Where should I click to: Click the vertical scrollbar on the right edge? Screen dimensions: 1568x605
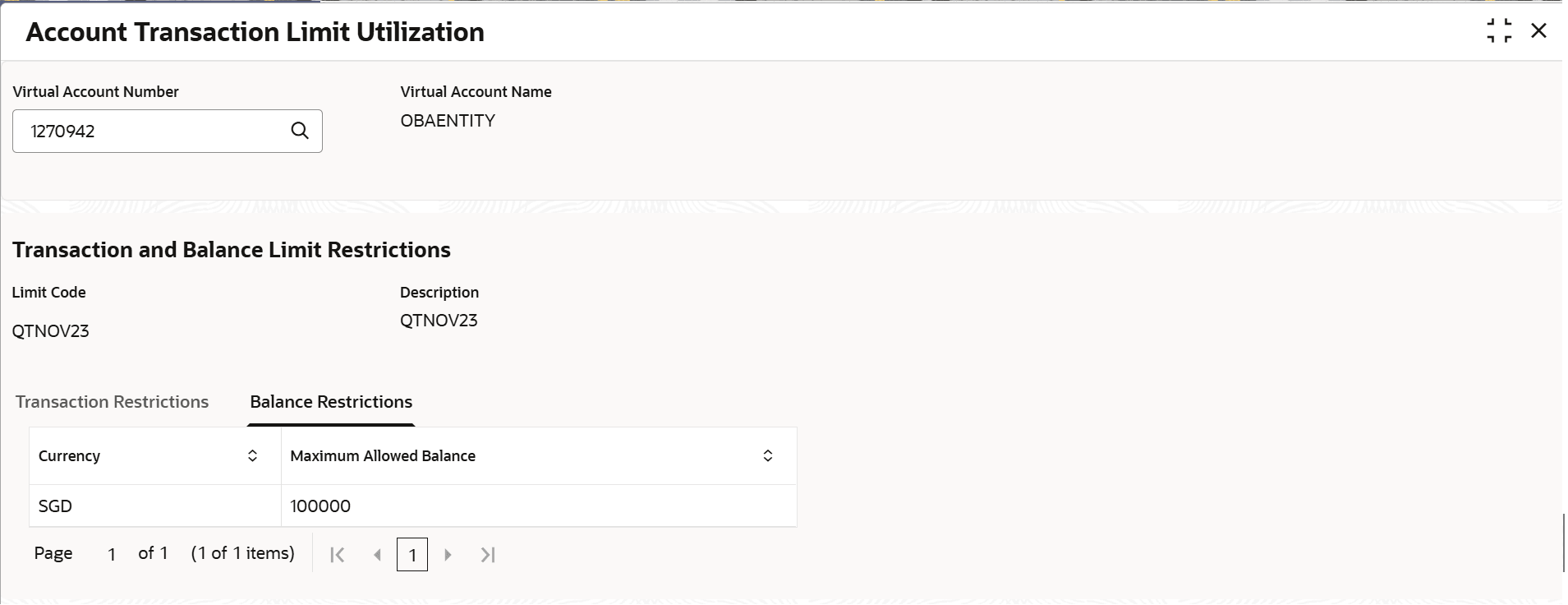(1564, 543)
